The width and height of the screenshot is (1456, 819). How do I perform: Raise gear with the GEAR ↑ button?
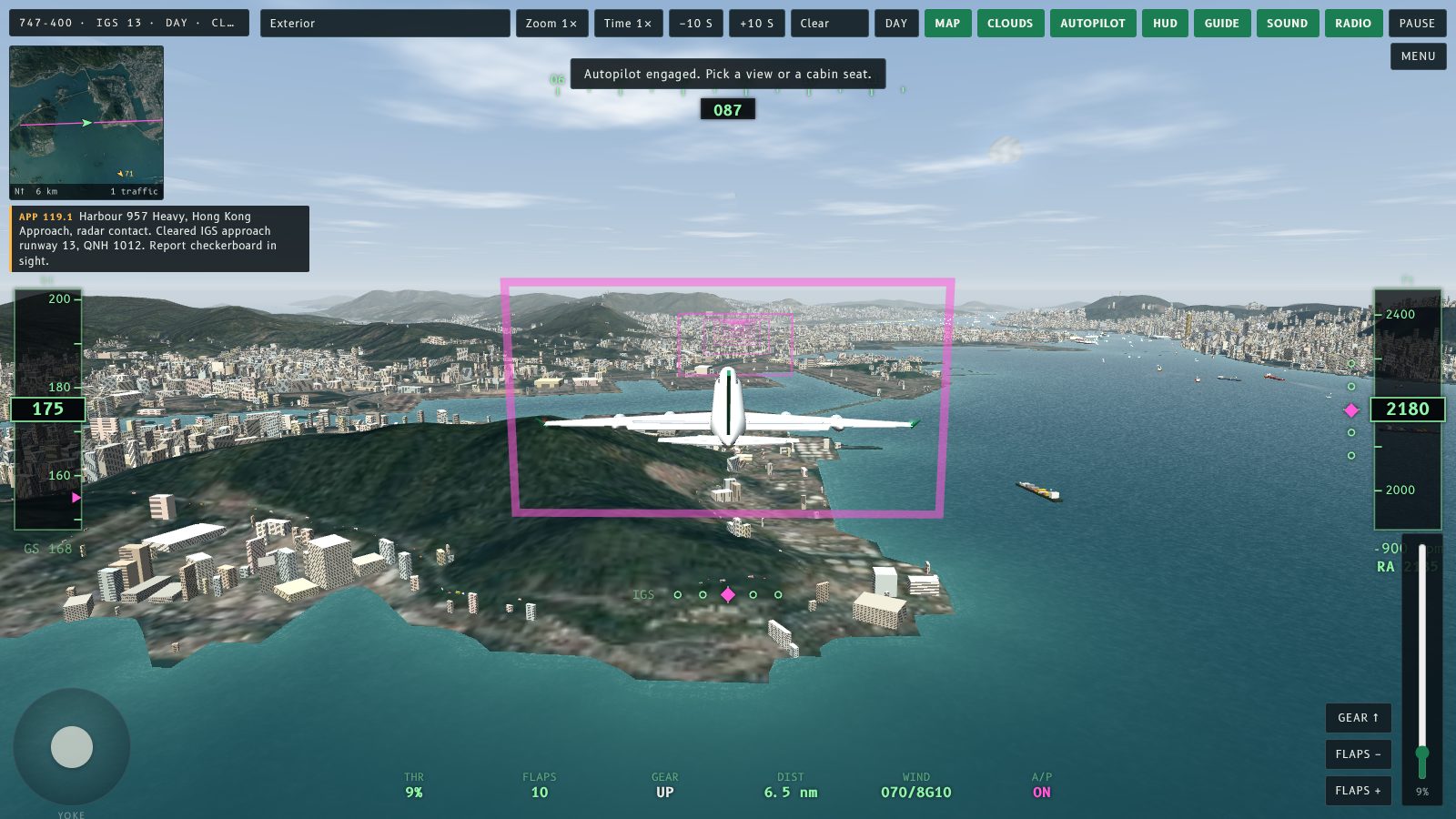(1358, 718)
